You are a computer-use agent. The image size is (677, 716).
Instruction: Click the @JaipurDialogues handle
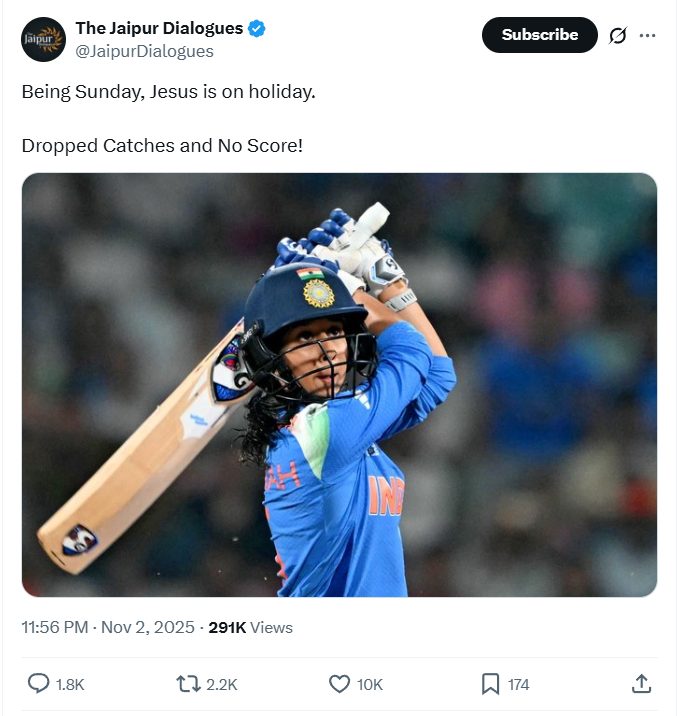point(144,51)
